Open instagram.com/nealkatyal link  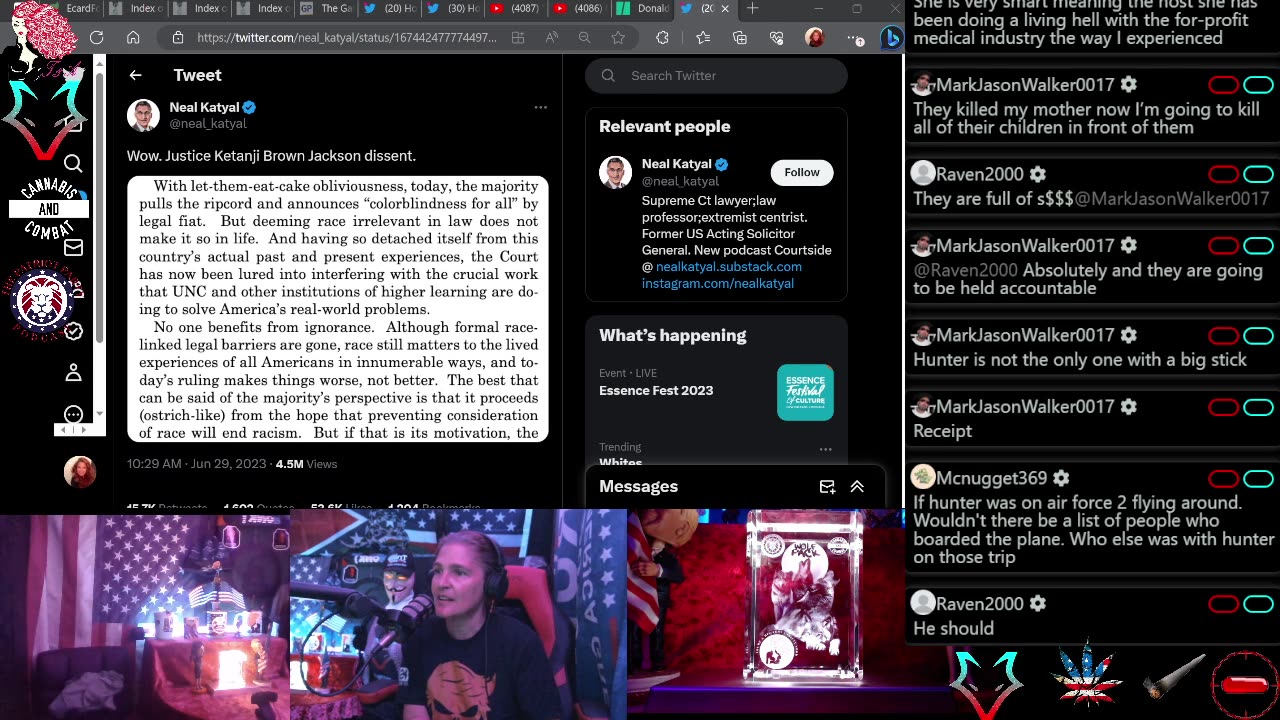coord(718,284)
